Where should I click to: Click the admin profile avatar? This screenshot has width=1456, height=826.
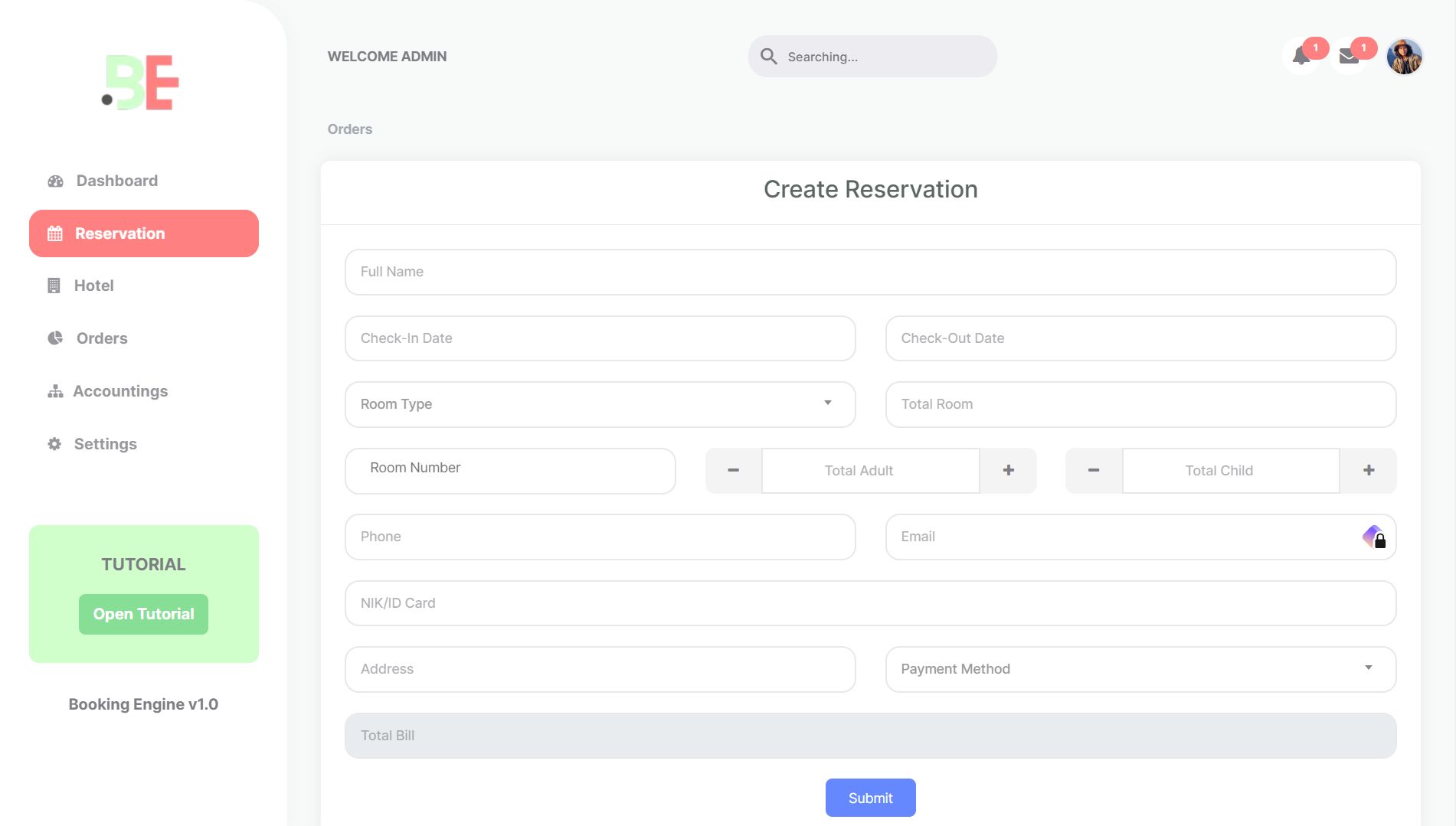(x=1404, y=55)
